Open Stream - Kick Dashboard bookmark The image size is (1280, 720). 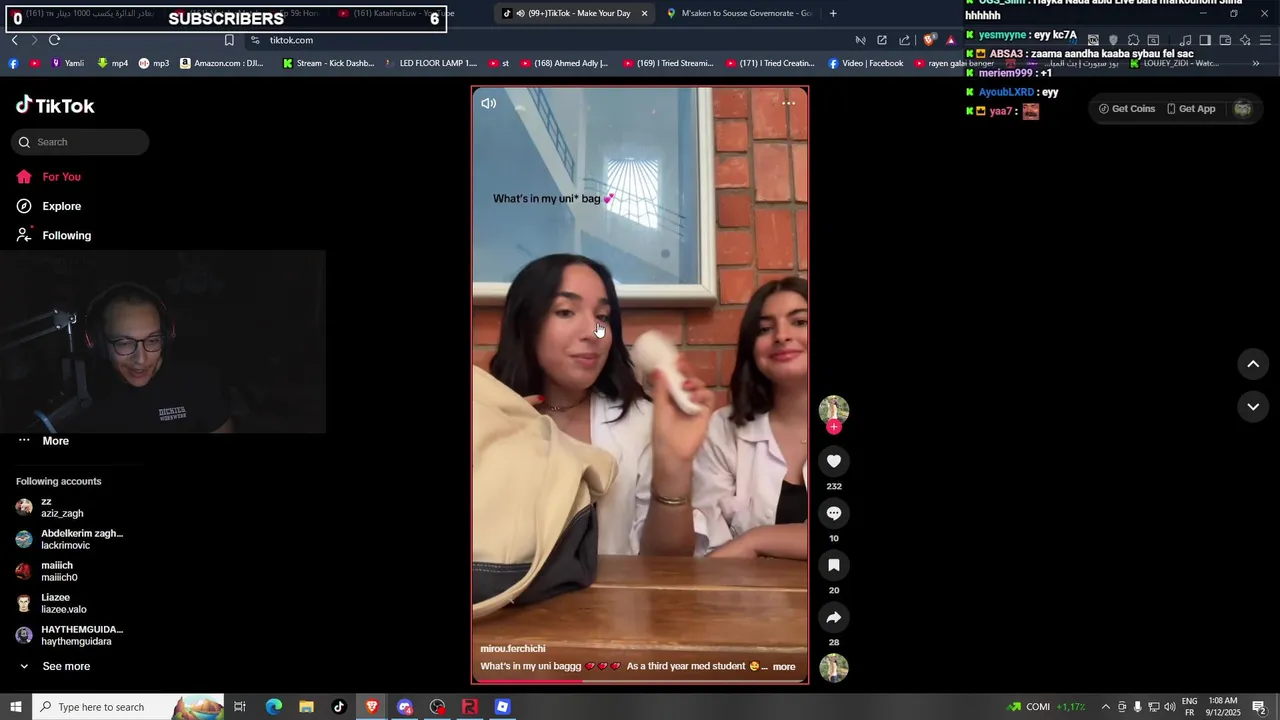[329, 63]
